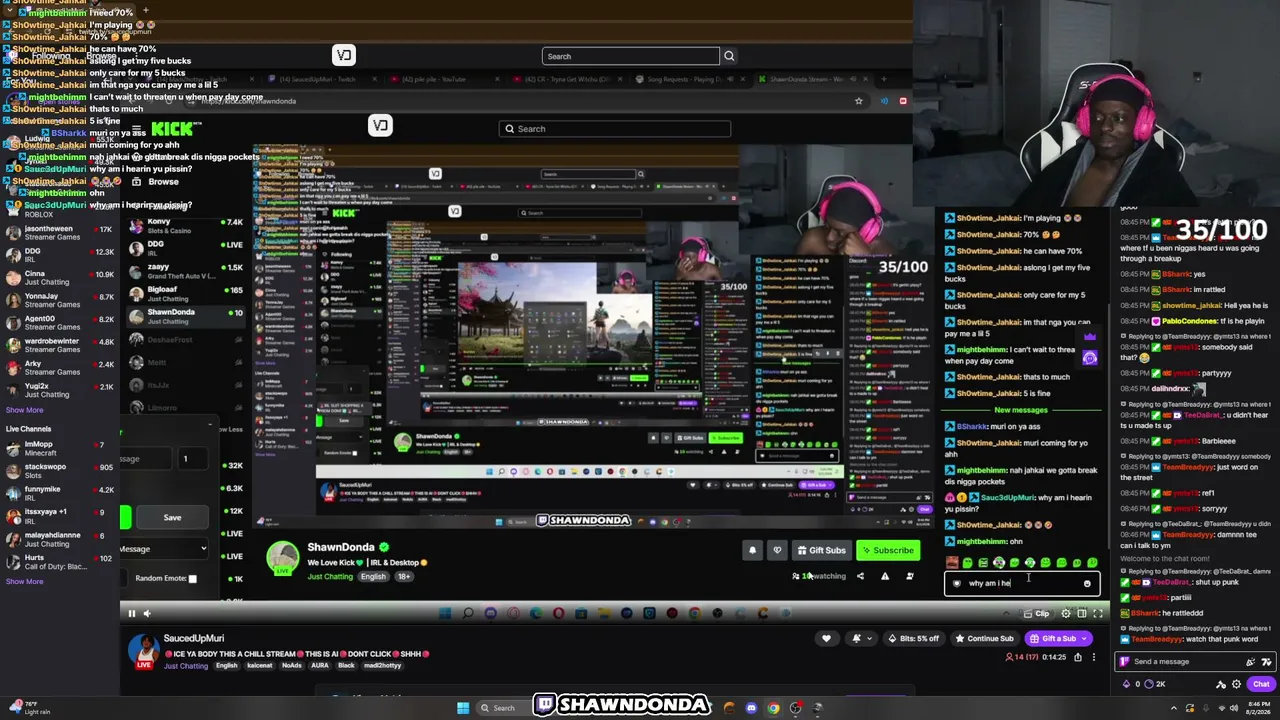Click the kaicenat stream tag

point(259,666)
